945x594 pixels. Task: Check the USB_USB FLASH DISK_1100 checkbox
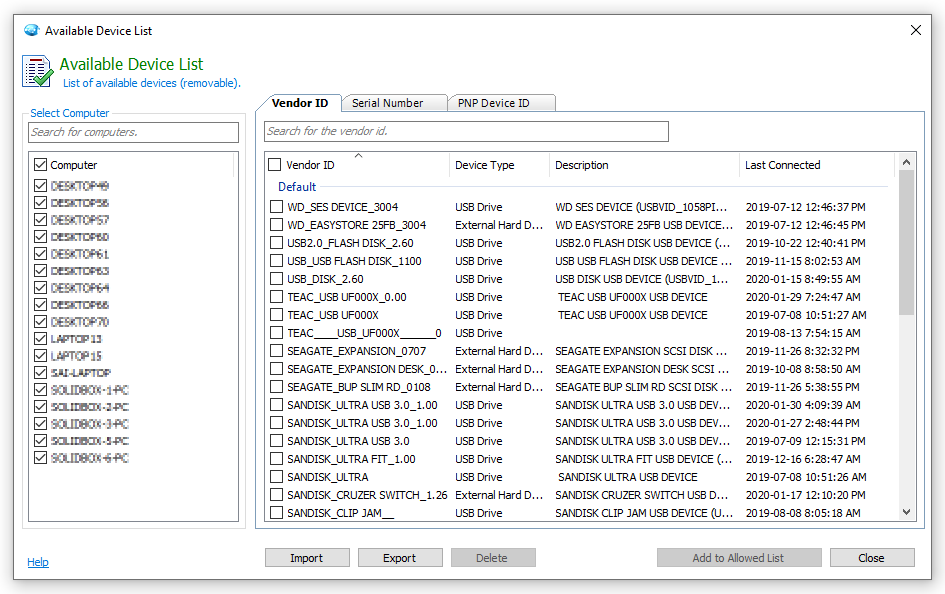(277, 261)
